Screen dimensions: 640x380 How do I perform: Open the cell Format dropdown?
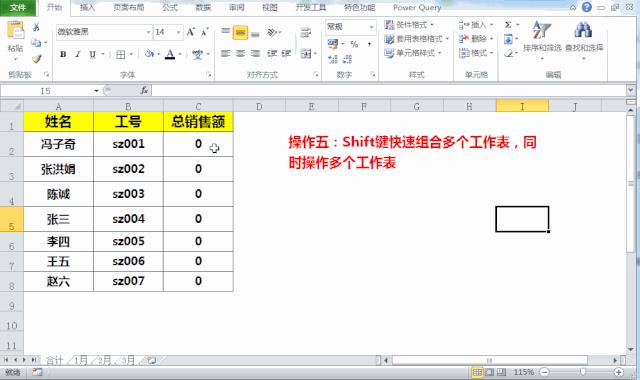click(x=476, y=53)
